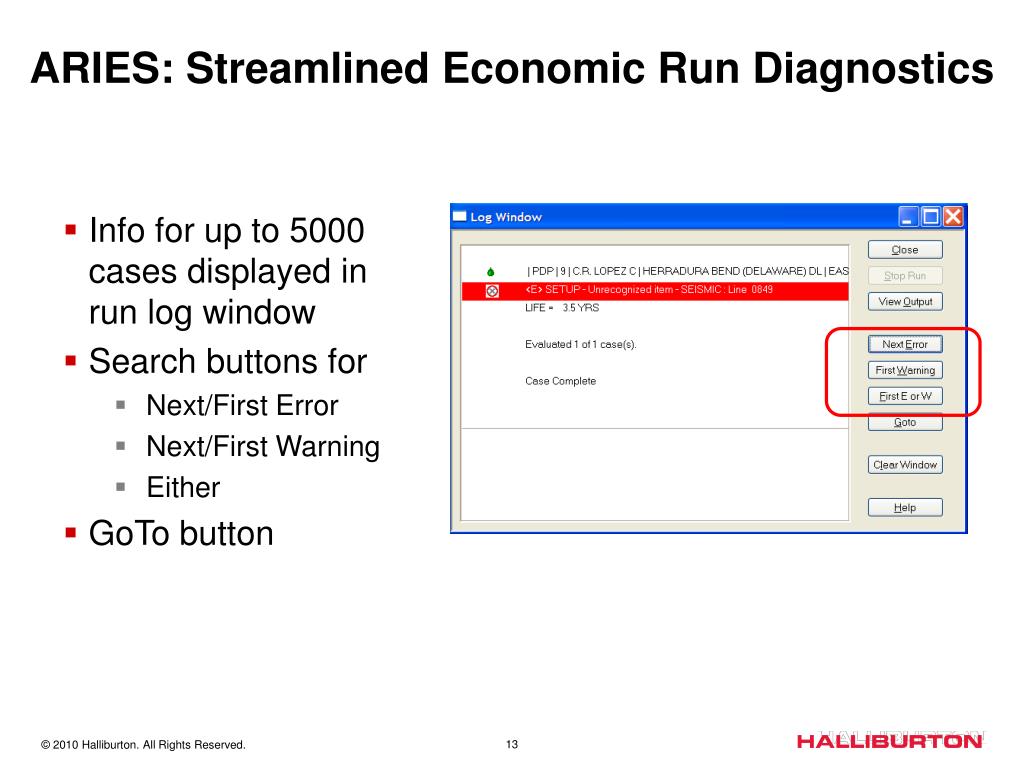Open View Output from the Log Window
Screen dimensions: 1024x768
tap(904, 302)
